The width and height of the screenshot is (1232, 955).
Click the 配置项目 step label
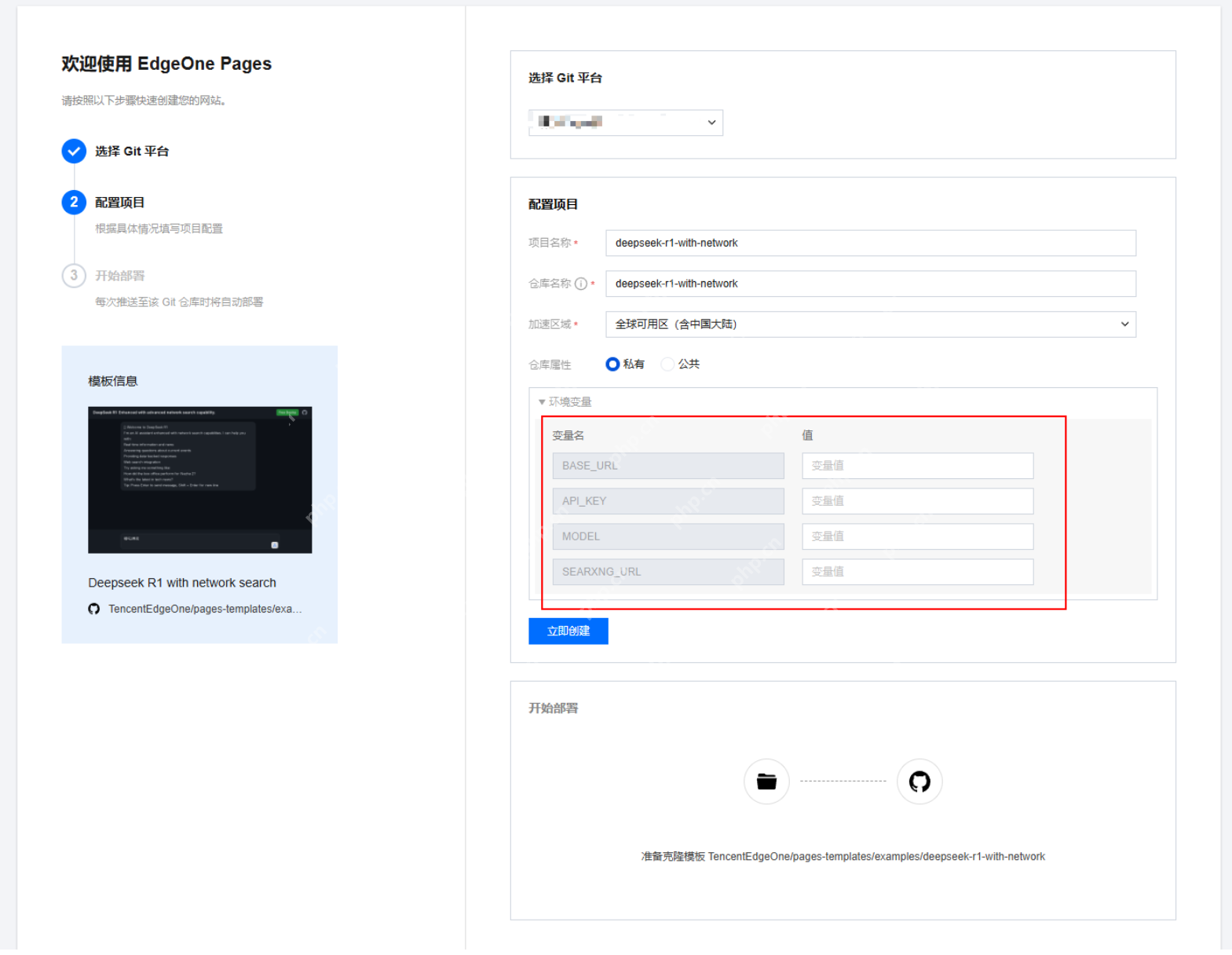click(120, 203)
